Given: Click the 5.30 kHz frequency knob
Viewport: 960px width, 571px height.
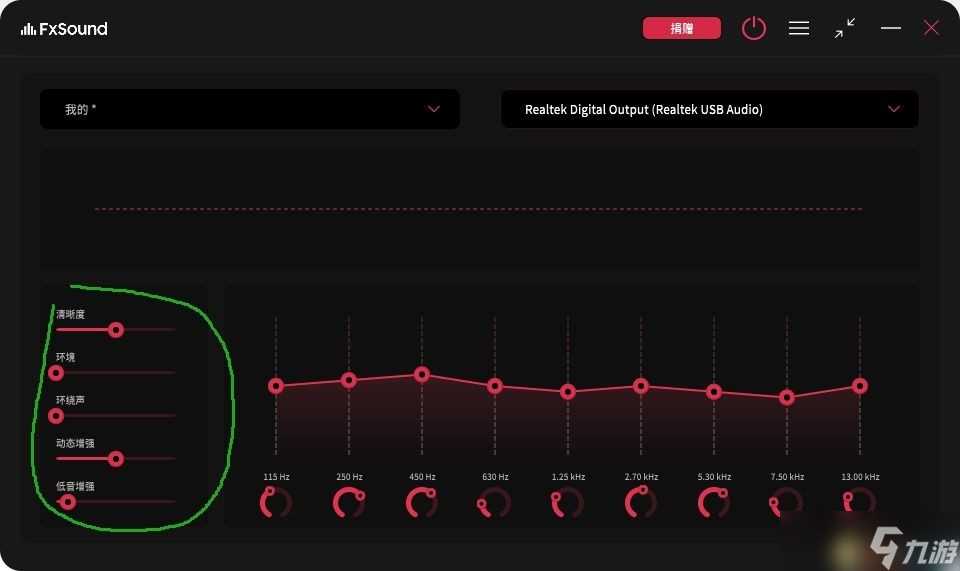Looking at the screenshot, I should tap(713, 502).
